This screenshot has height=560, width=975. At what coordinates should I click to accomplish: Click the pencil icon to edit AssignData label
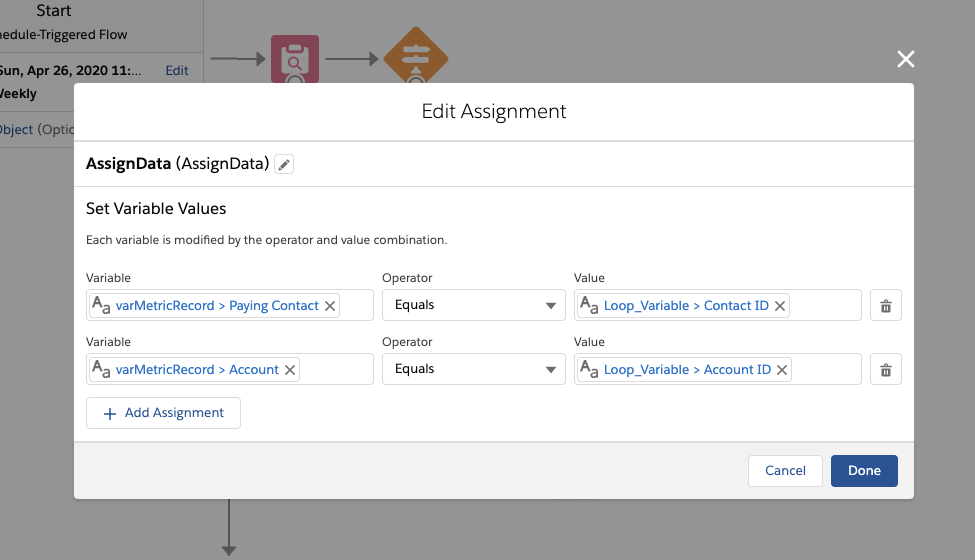285,165
